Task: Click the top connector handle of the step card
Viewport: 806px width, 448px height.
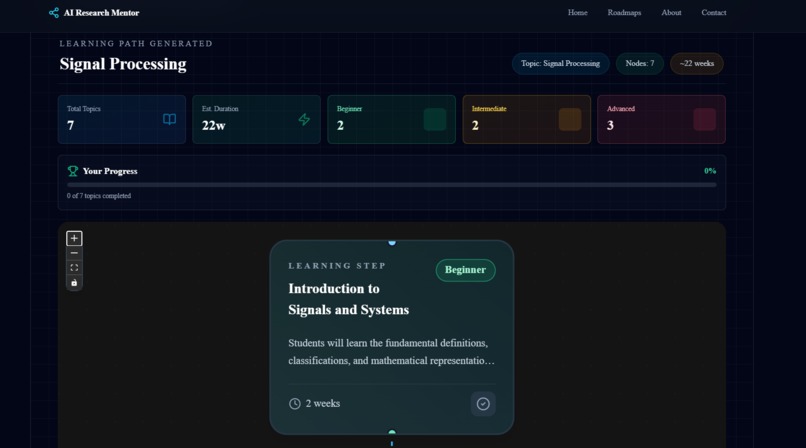Action: (x=392, y=241)
